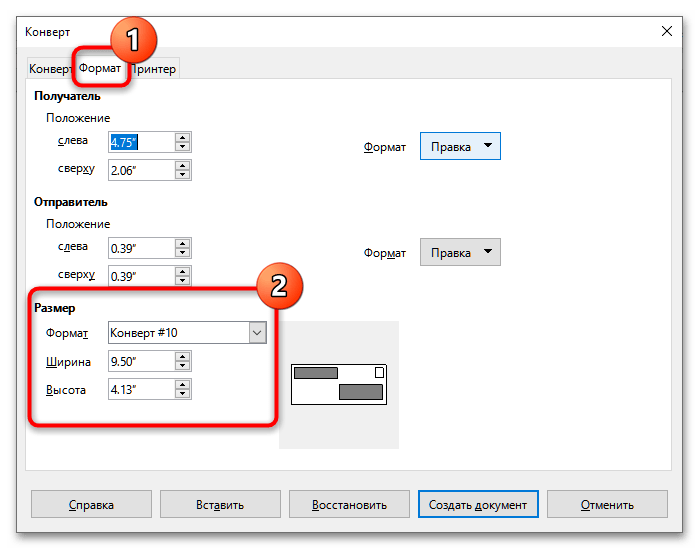Switch to the Конверт tab
The image size is (699, 549).
(x=50, y=69)
